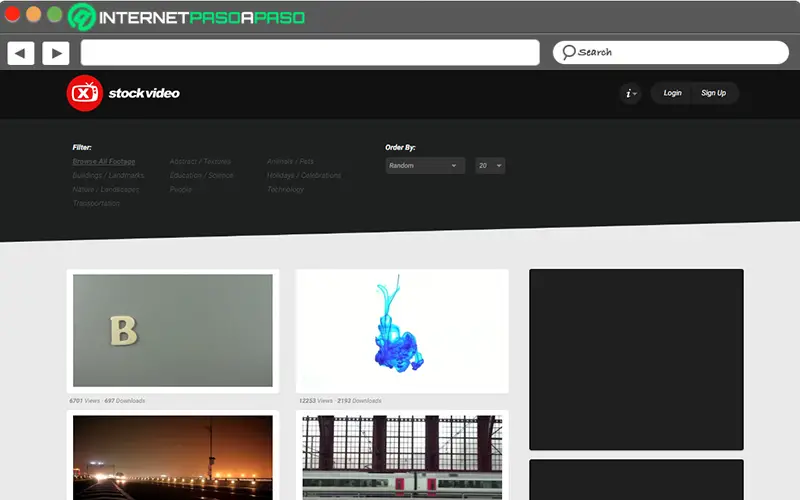Click the green maximize window button

[55, 14]
